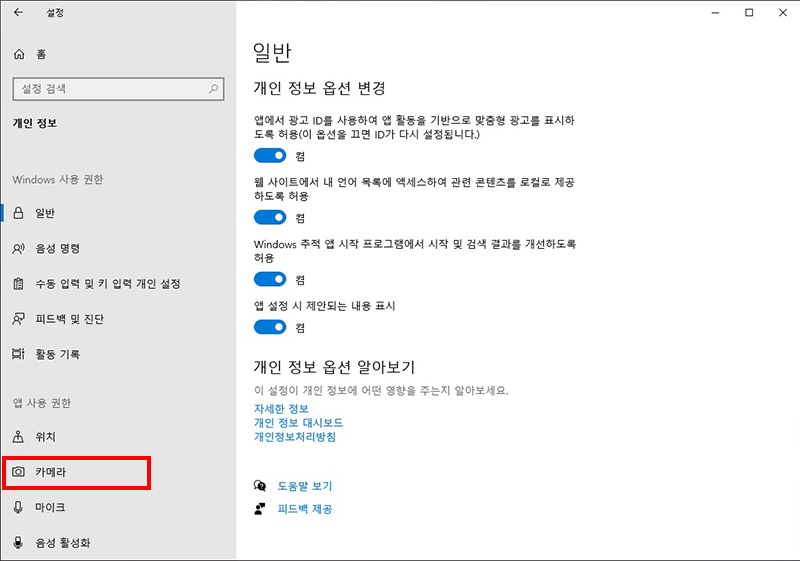Toggle the website language list access switch

pyautogui.click(x=270, y=217)
